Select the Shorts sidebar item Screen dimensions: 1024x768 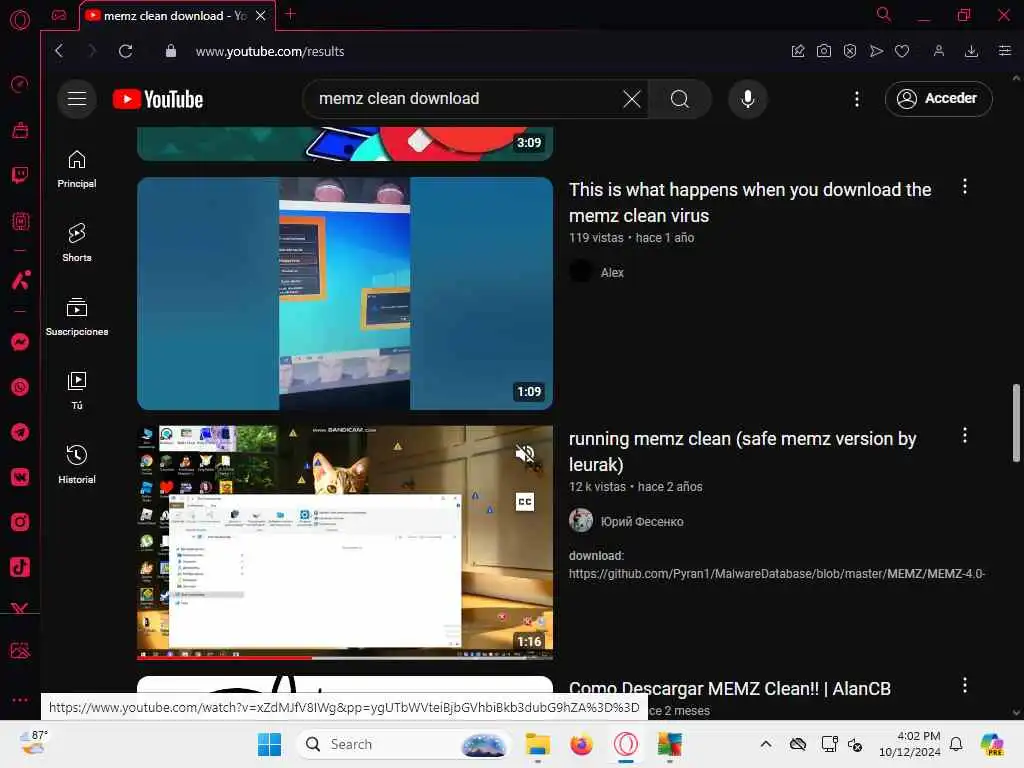[x=77, y=242]
